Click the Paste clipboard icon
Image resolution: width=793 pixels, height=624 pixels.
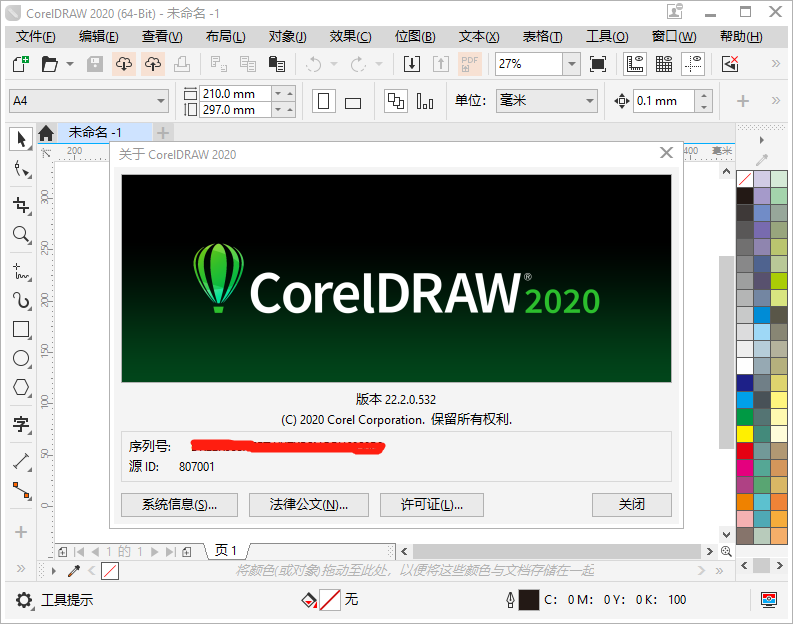pyautogui.click(x=276, y=64)
